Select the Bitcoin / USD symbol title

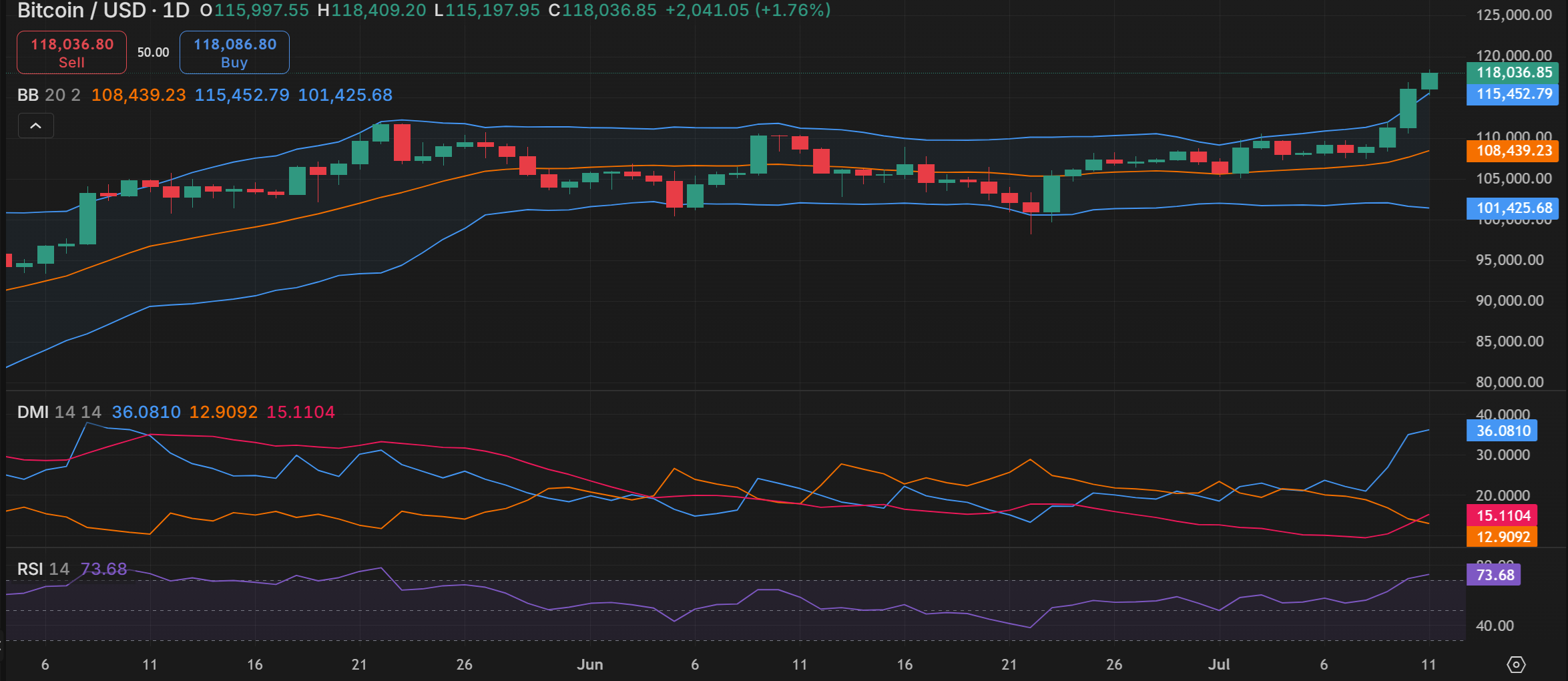click(81, 10)
